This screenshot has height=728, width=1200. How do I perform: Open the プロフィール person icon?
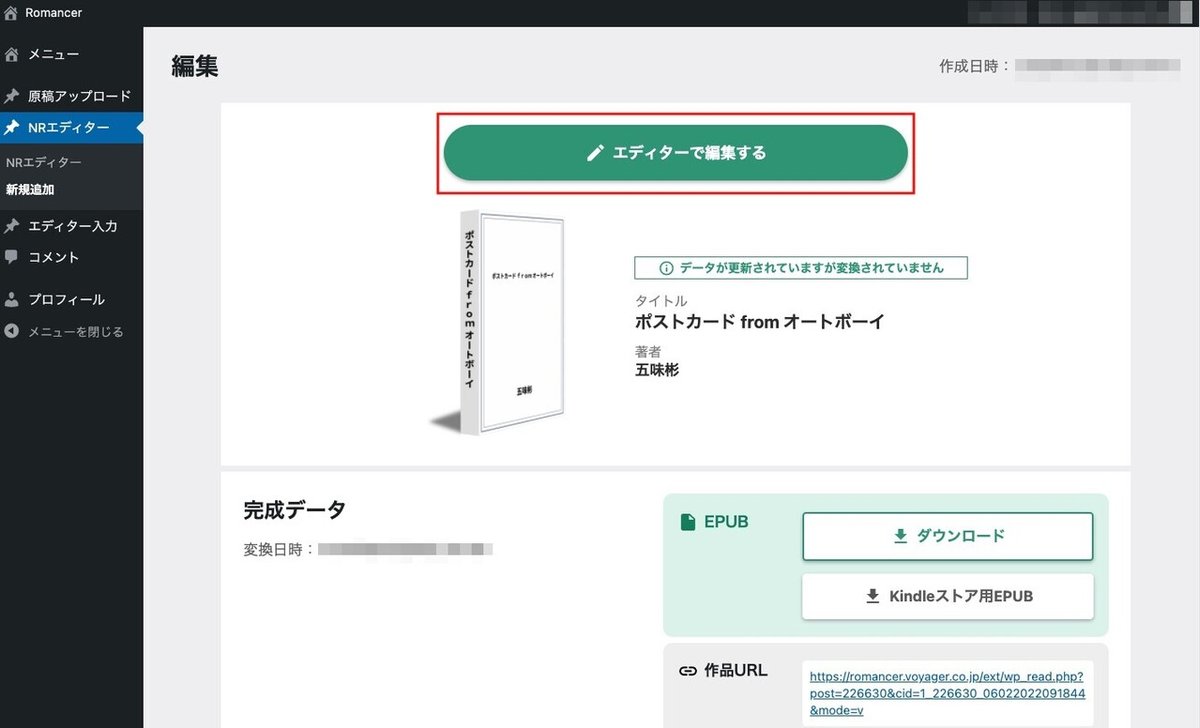[x=14, y=298]
